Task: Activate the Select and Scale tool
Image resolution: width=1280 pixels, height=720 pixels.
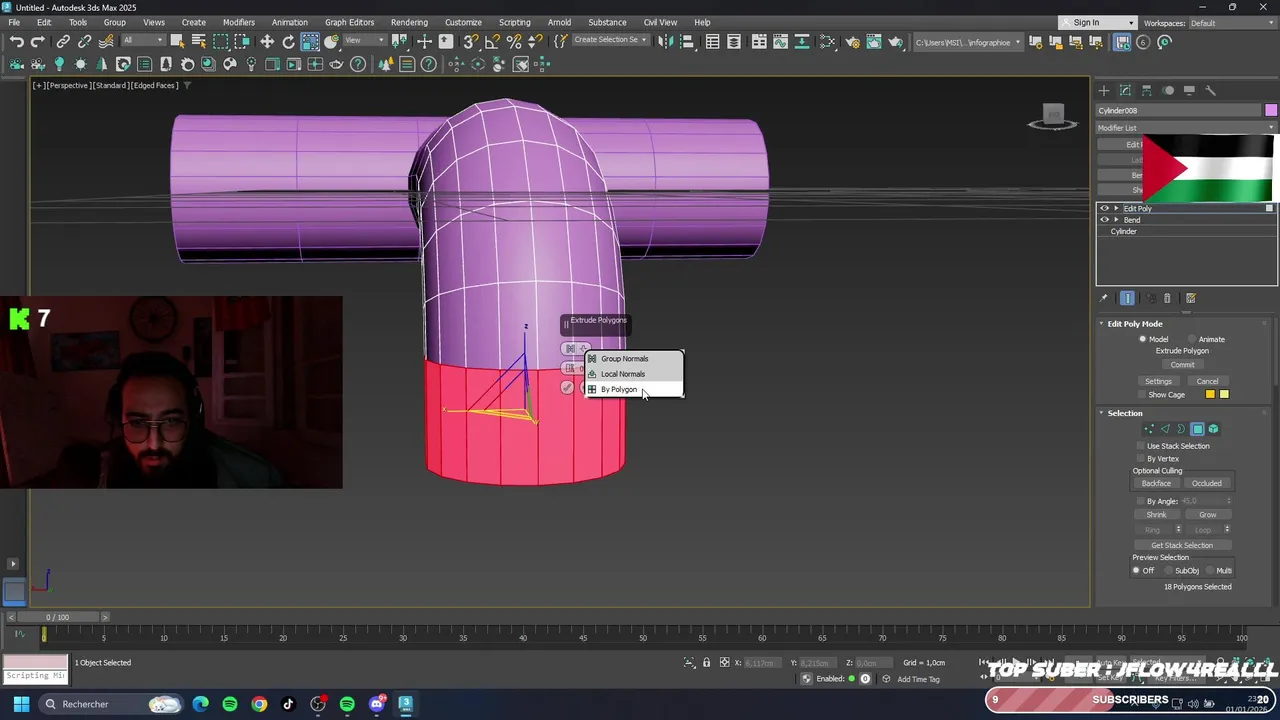Action: 310,42
